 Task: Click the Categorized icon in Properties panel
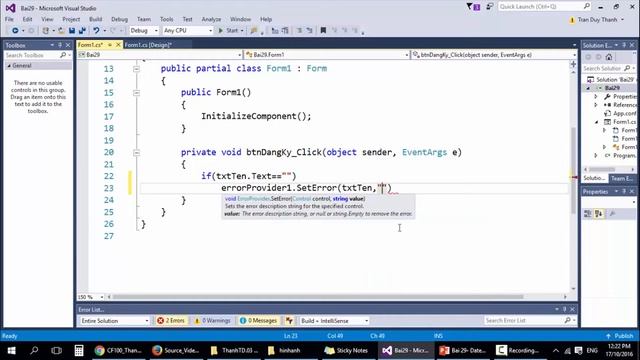(588, 214)
